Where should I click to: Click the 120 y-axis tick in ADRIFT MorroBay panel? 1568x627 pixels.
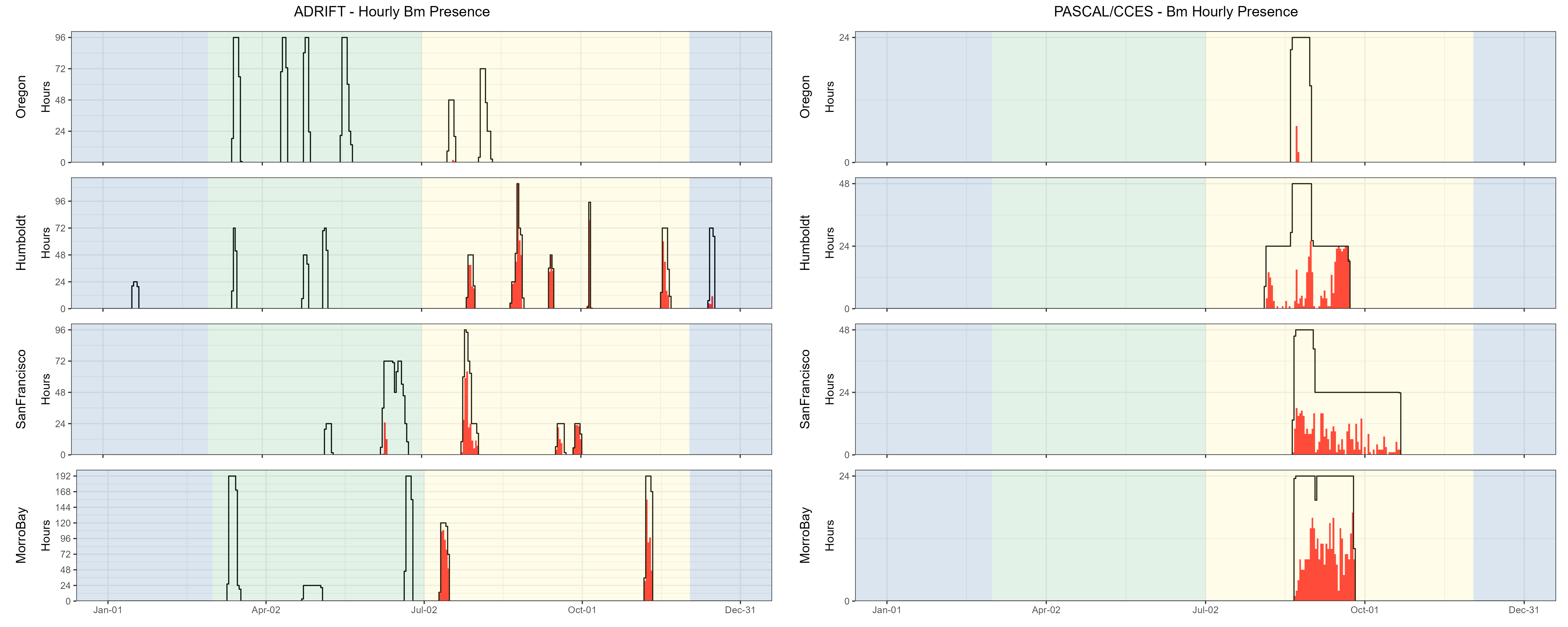63,524
